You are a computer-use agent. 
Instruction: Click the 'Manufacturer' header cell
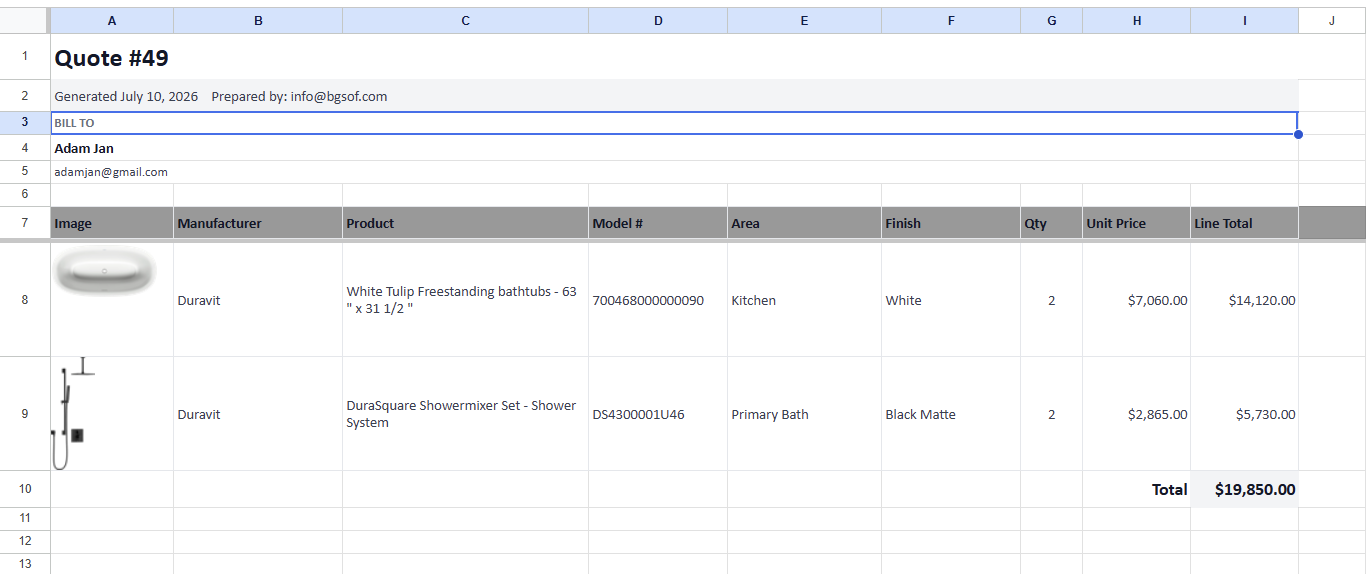tap(258, 223)
